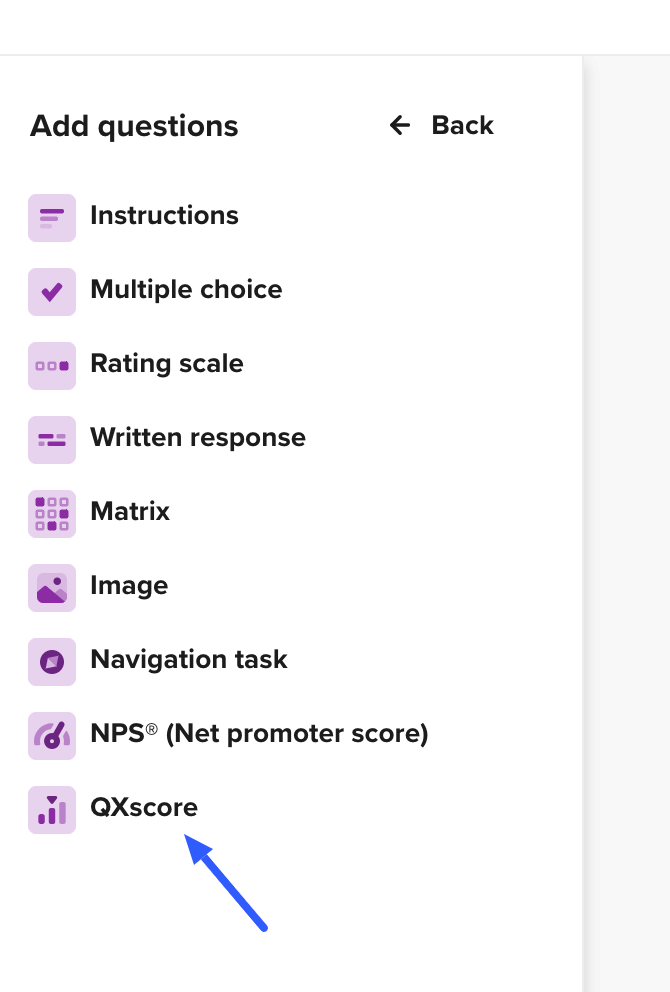
Task: Choose the Rating scale label
Action: pos(167,363)
